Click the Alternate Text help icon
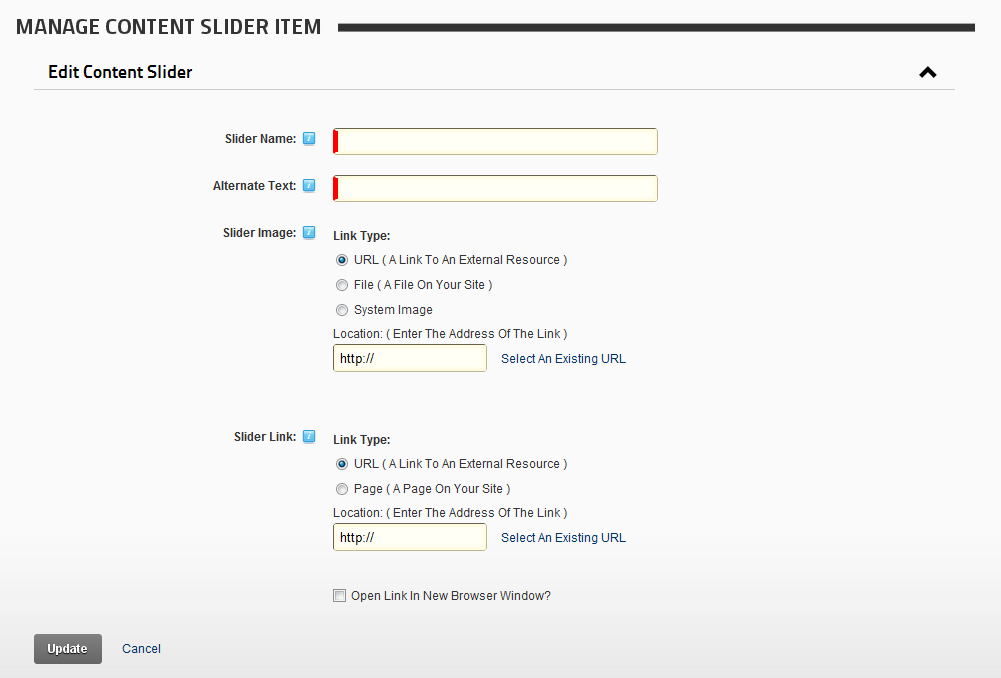1001x678 pixels. [x=309, y=186]
